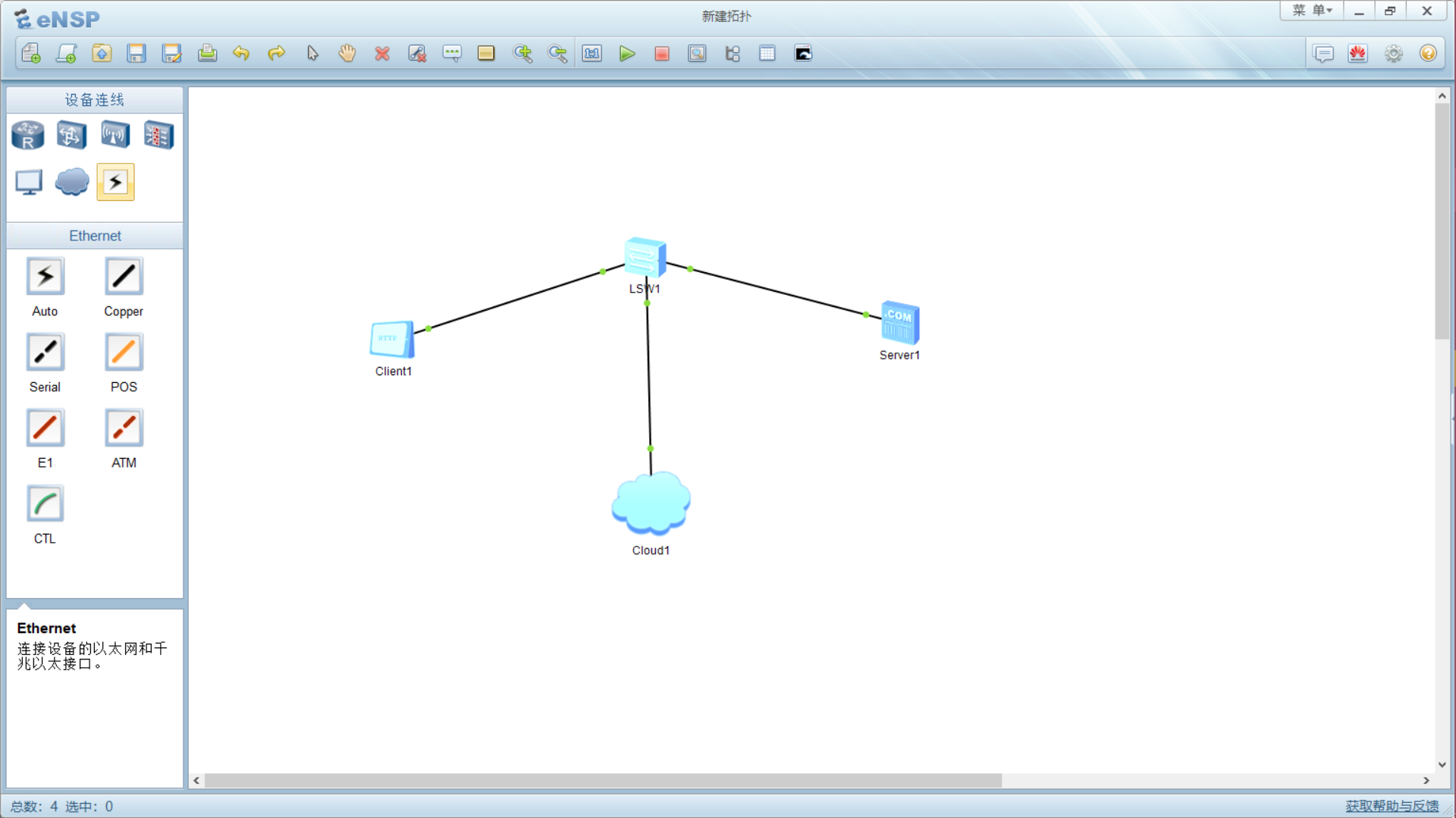Click the horizontal scrollbar right arrow
Screen dimensions: 1456x818
click(x=1426, y=781)
